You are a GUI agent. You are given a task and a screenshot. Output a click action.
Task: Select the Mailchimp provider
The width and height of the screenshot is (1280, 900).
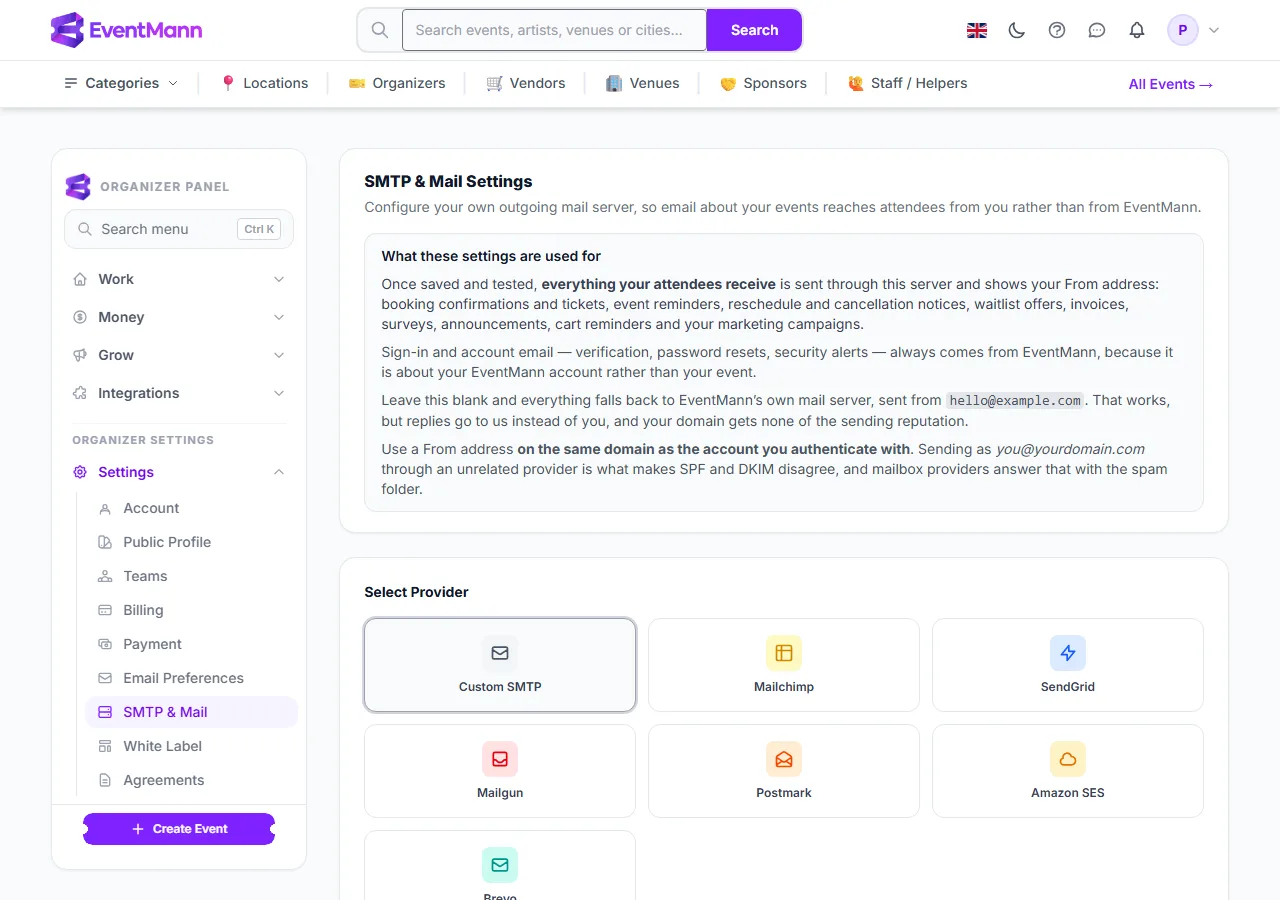click(784, 665)
